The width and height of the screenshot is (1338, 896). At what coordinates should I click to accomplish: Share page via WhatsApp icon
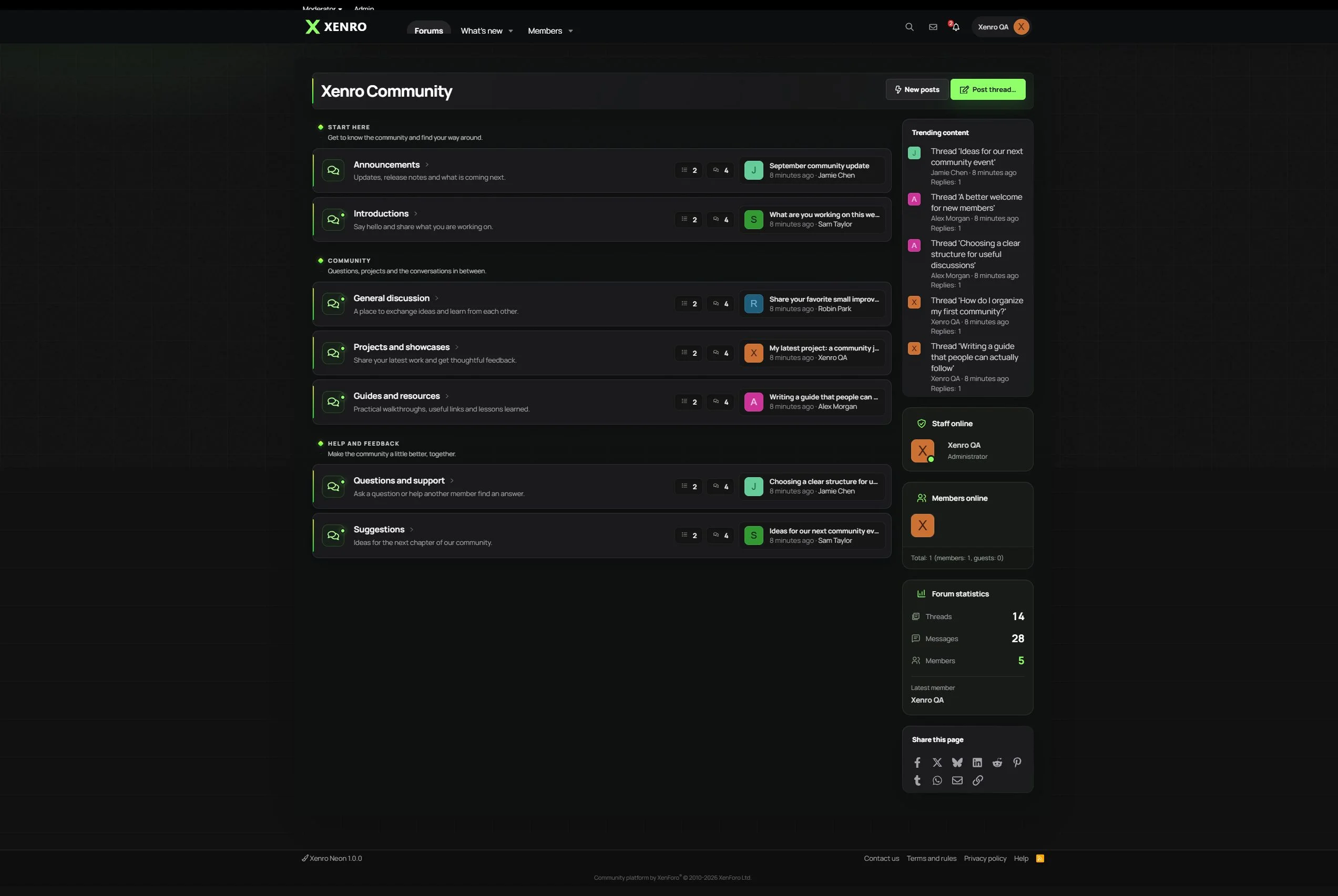click(x=937, y=780)
